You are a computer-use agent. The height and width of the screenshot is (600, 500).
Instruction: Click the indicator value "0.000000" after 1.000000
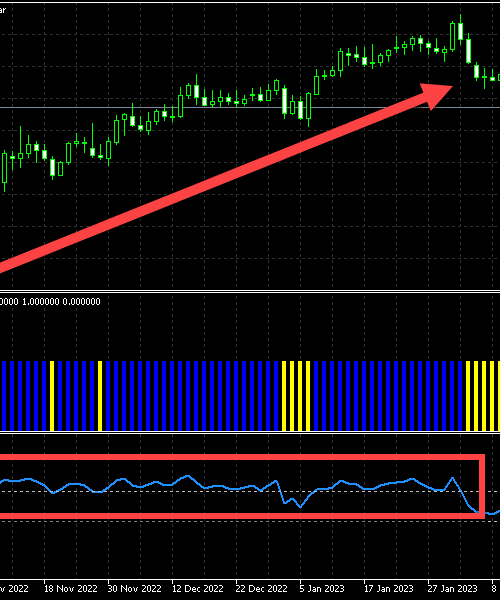point(81,302)
